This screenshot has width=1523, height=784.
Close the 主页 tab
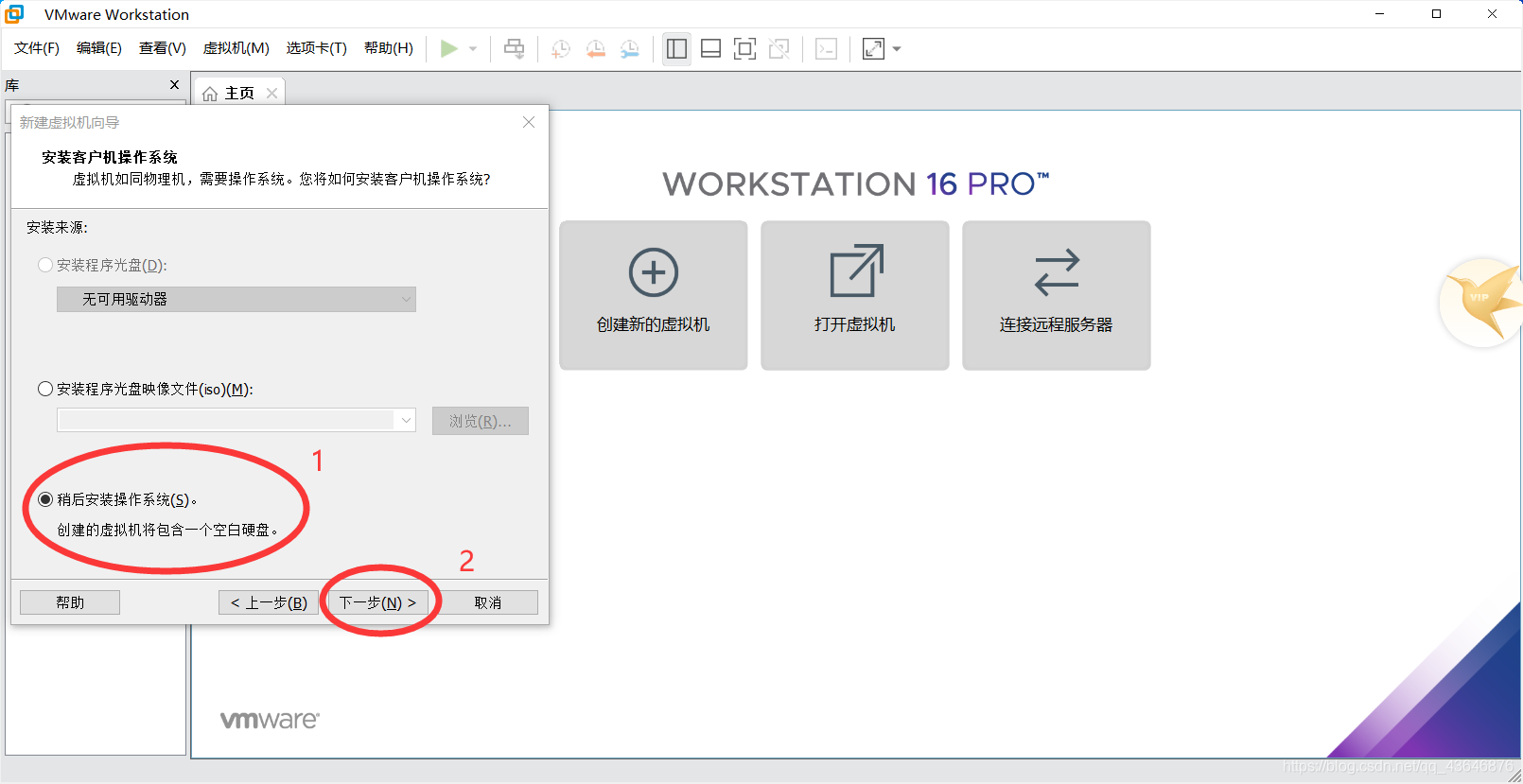272,93
